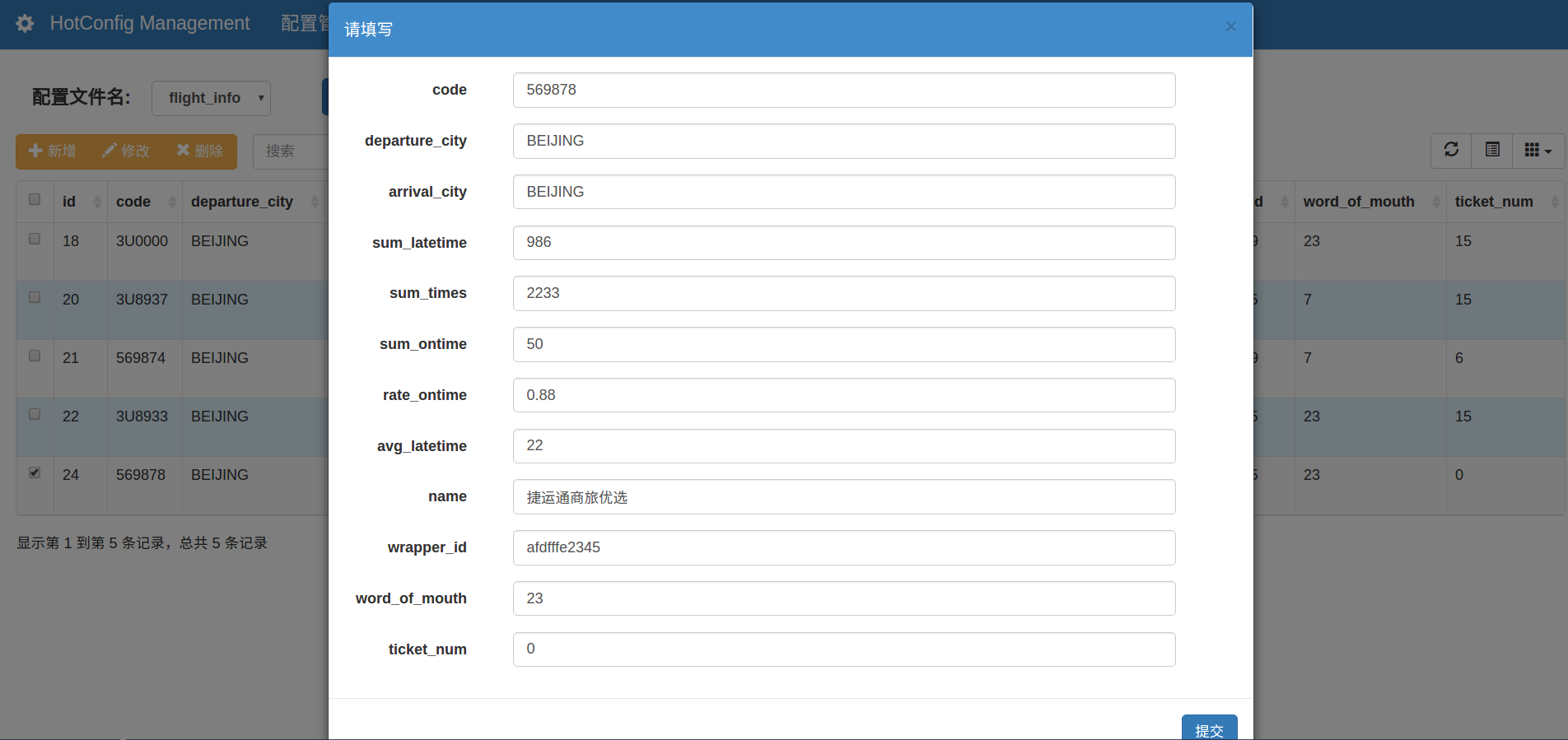Click the sum_latetime input field
Image resolution: width=1568 pixels, height=740 pixels.
point(844,243)
